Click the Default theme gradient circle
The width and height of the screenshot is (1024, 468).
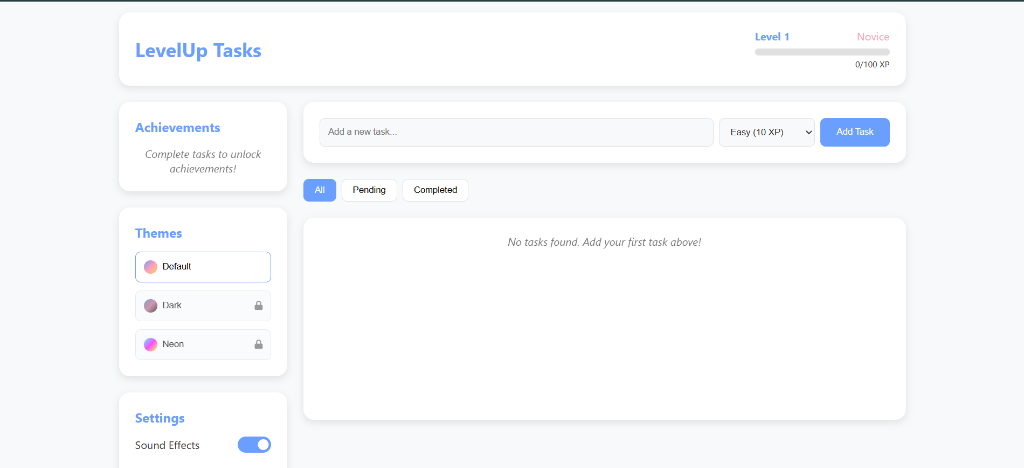[x=151, y=267]
